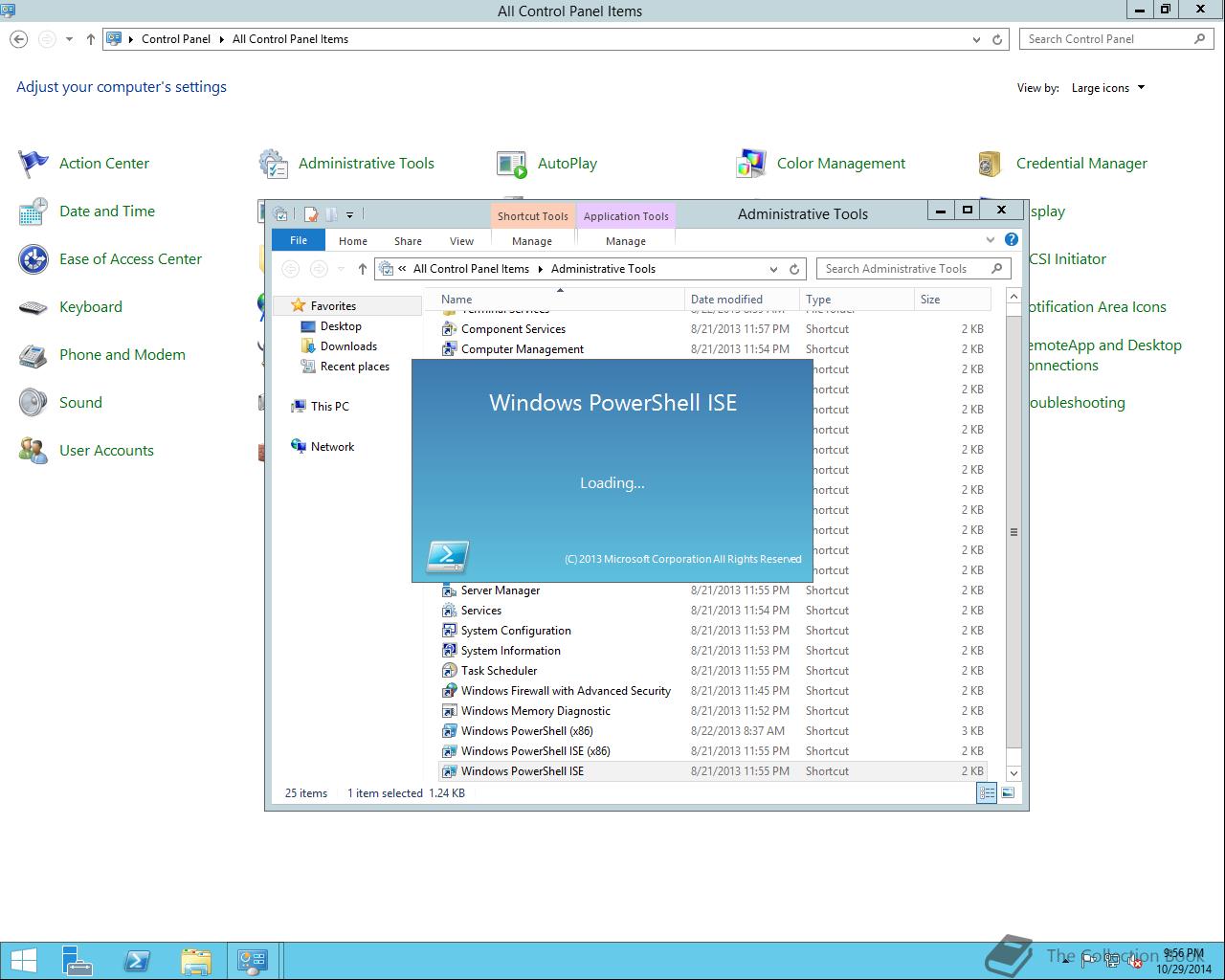Open the Sound speaker icon
Screen dimensions: 1225x980
click(x=33, y=403)
